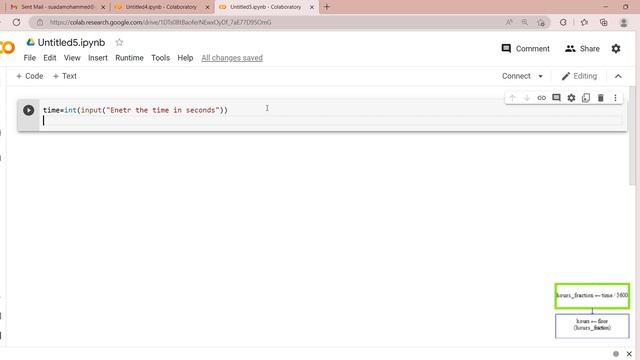This screenshot has width=640, height=360.
Task: Click the browser address bar
Action: point(269,22)
